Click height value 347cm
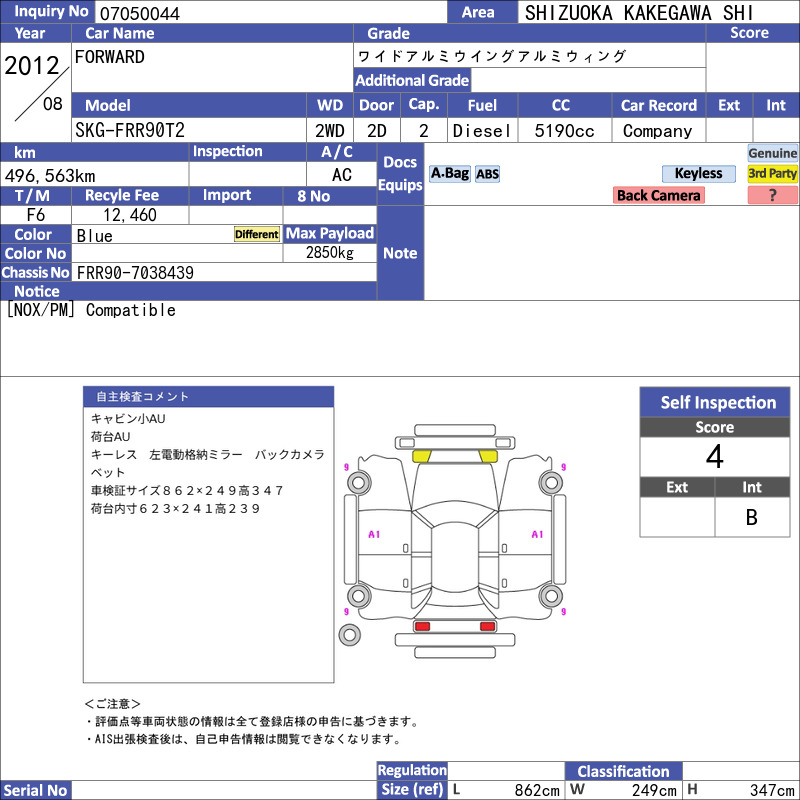The image size is (800, 800). click(x=772, y=790)
